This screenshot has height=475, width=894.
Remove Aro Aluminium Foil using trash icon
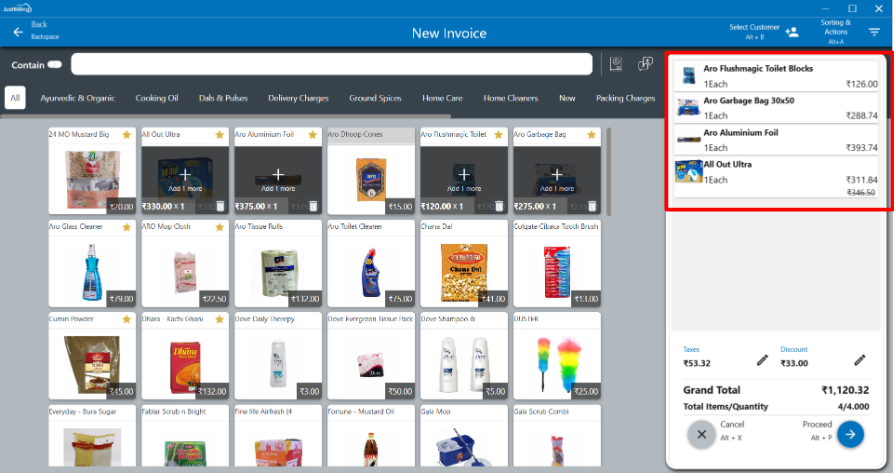312,207
